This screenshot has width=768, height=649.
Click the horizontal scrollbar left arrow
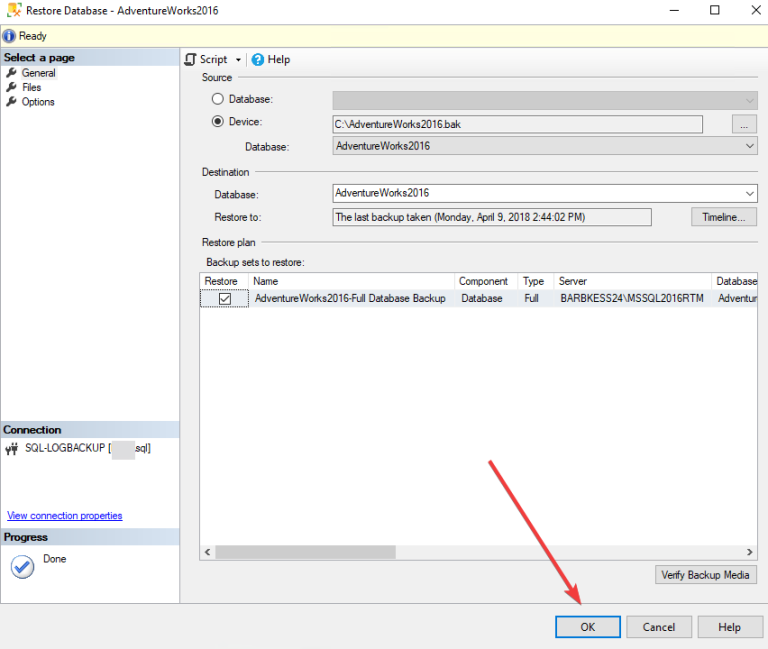pyautogui.click(x=208, y=552)
